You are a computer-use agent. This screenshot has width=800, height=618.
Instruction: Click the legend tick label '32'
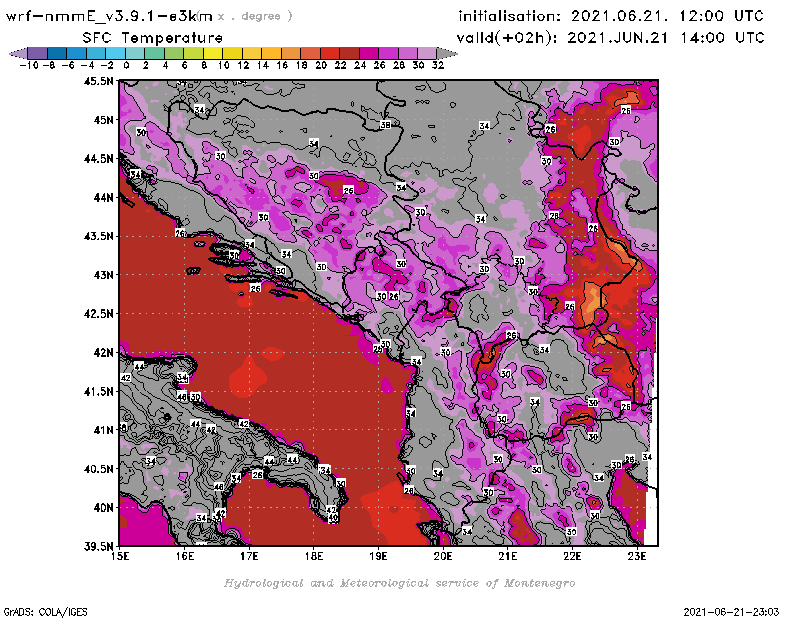438,65
